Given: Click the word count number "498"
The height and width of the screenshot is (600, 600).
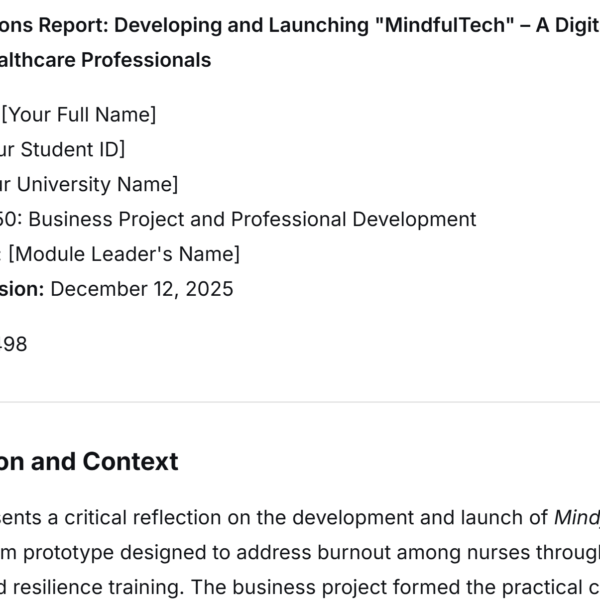Looking at the screenshot, I should point(13,344).
